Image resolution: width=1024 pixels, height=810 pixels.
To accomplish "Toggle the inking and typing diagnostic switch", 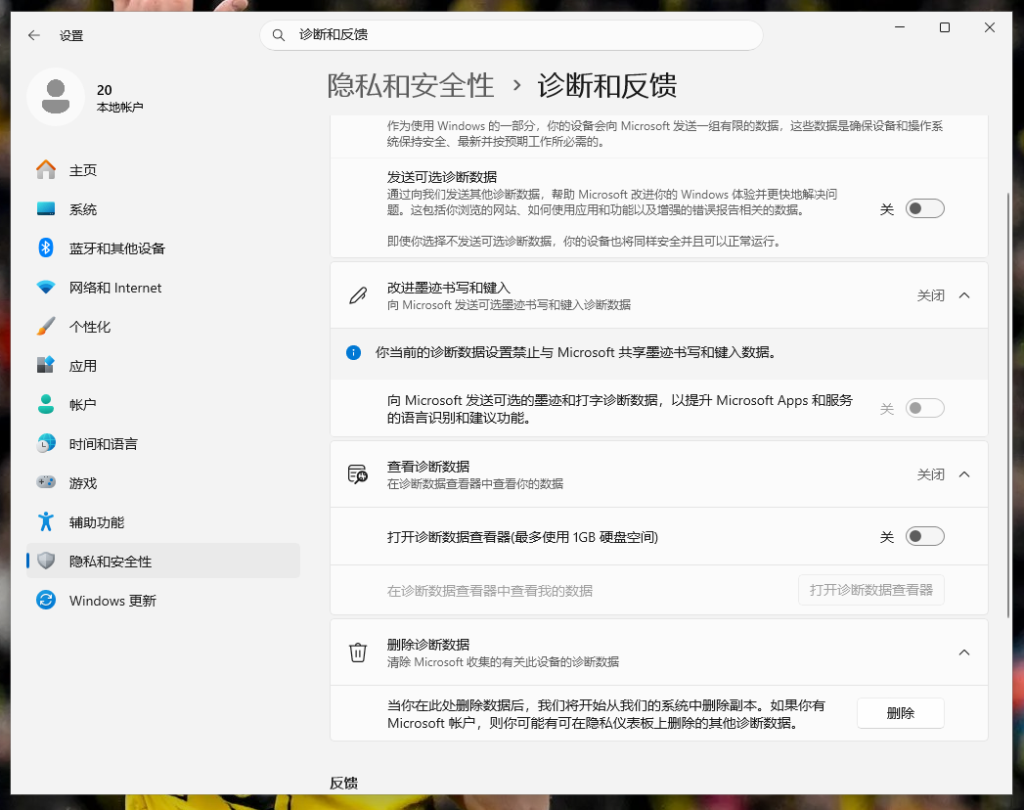I will (x=925, y=408).
